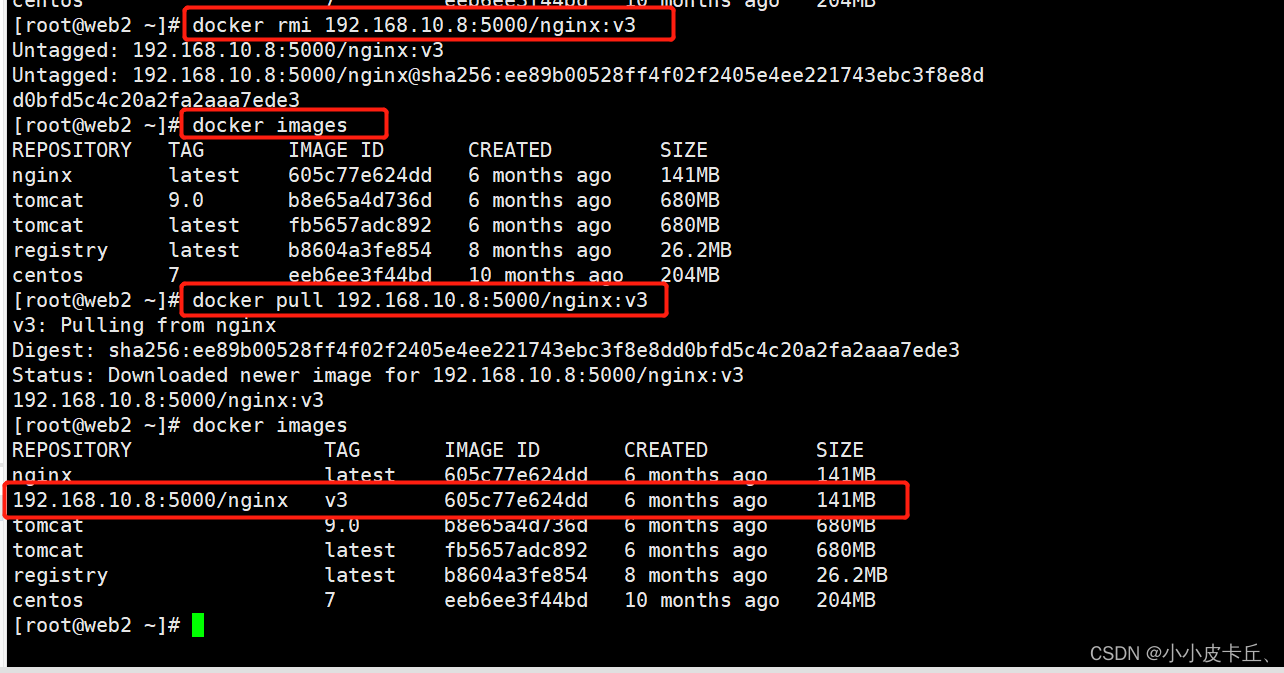Viewport: 1284px width, 673px height.
Task: Click 'nginx' repository name in listing before docker pull
Action: (42, 175)
